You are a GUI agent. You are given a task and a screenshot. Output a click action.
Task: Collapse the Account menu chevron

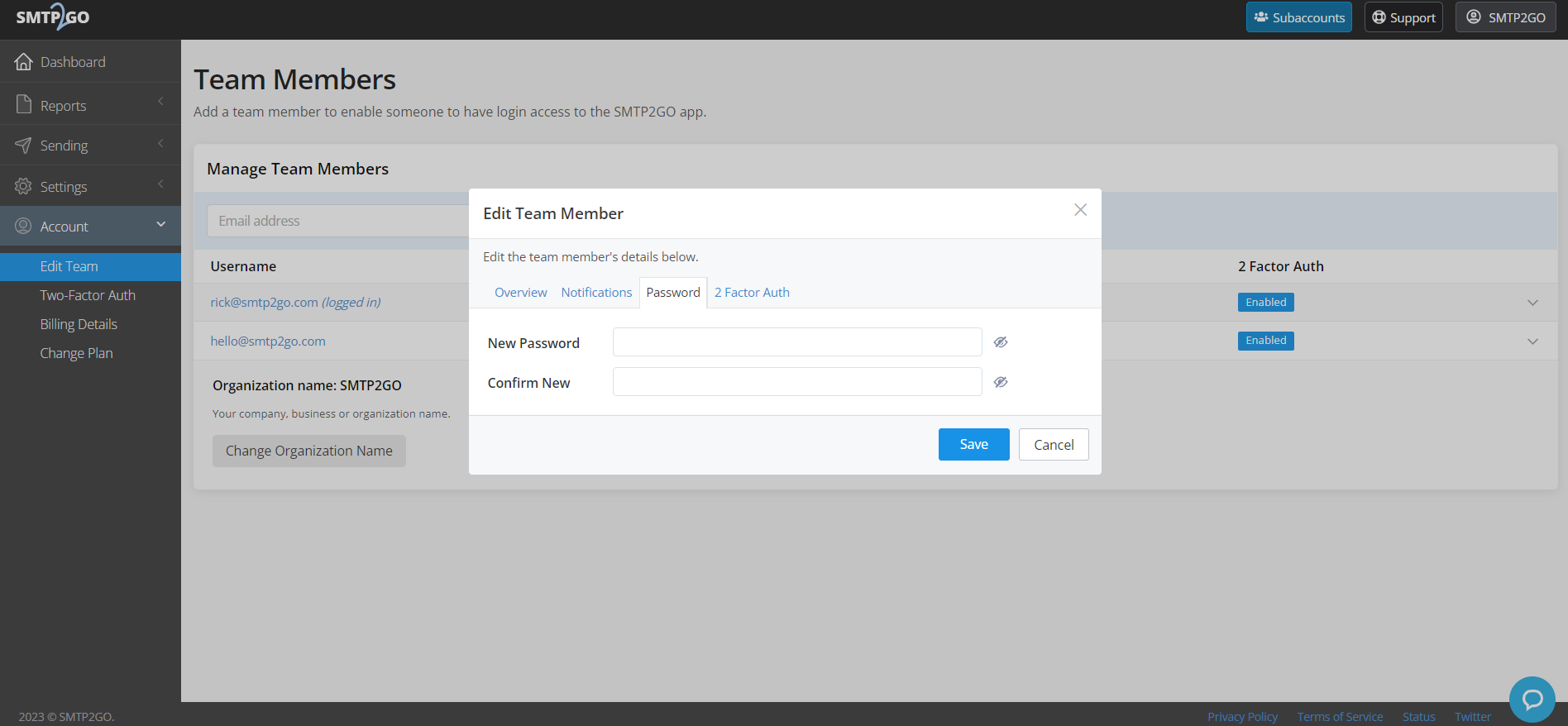pos(161,224)
